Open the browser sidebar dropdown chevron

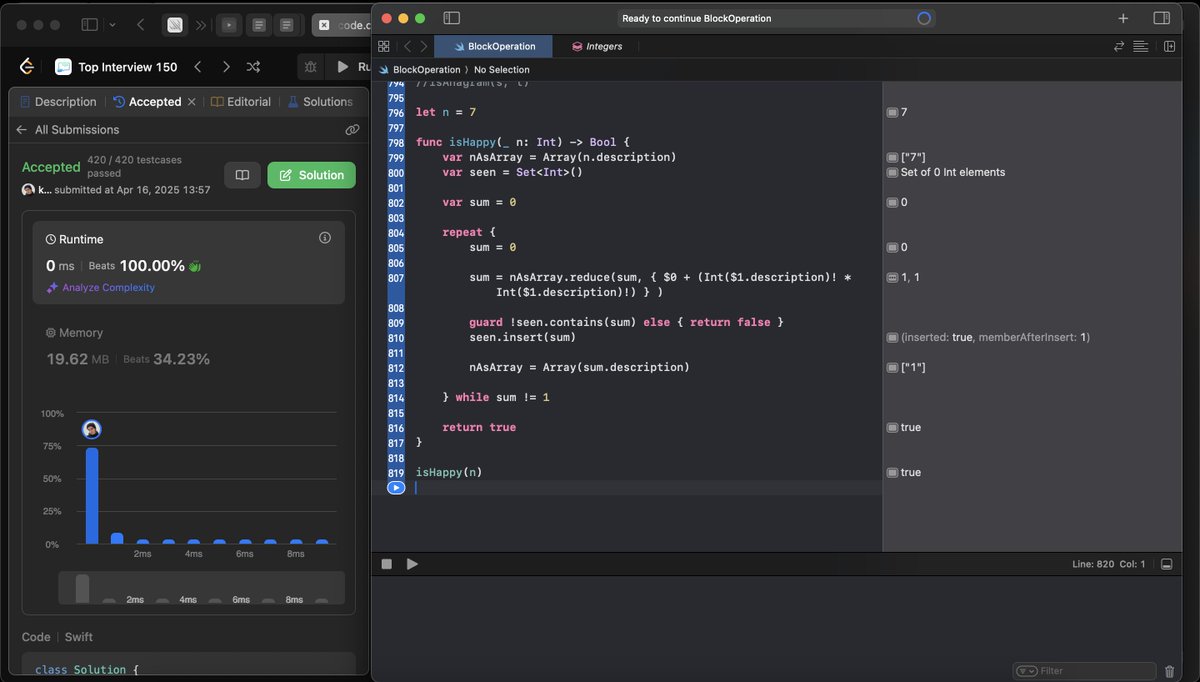(112, 25)
